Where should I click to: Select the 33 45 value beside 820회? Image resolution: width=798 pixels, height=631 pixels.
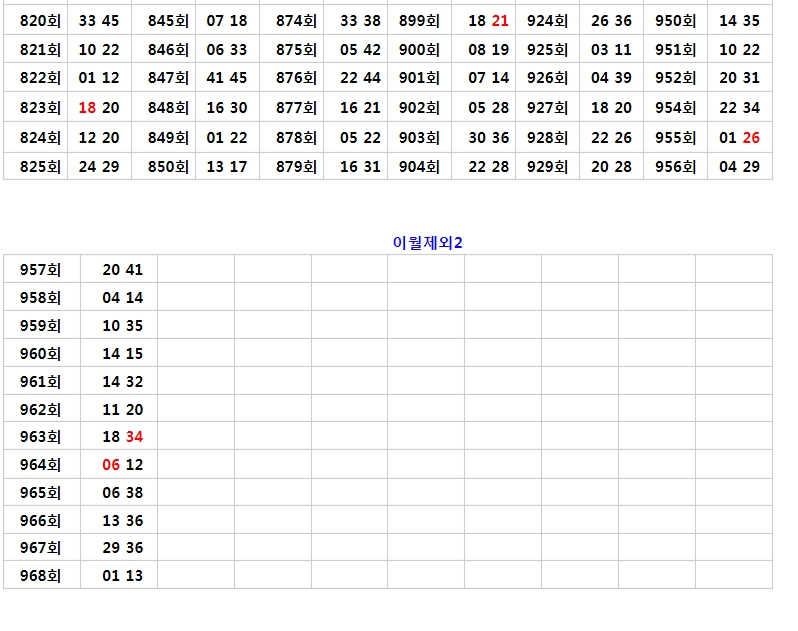point(99,20)
